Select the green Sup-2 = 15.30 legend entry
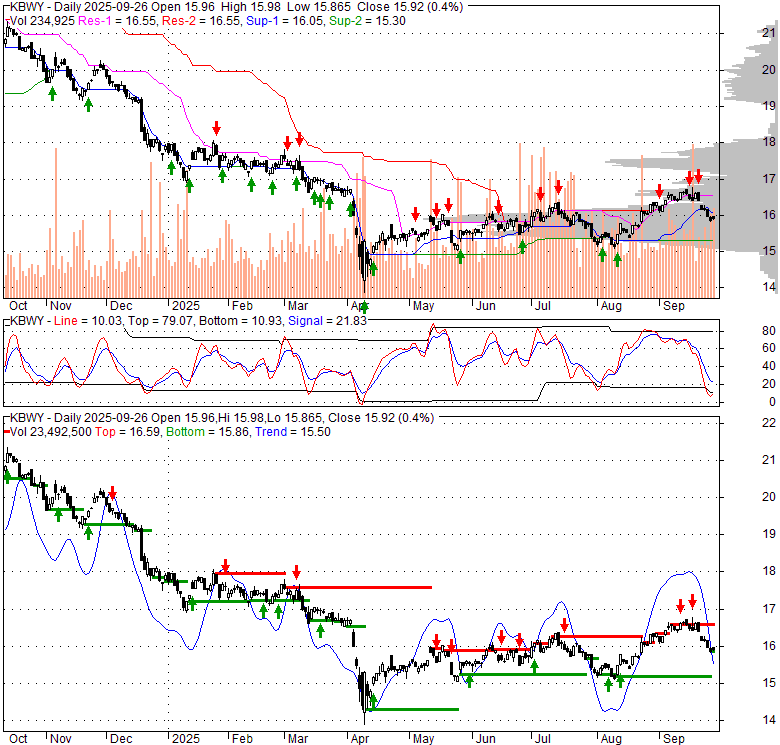 367,21
